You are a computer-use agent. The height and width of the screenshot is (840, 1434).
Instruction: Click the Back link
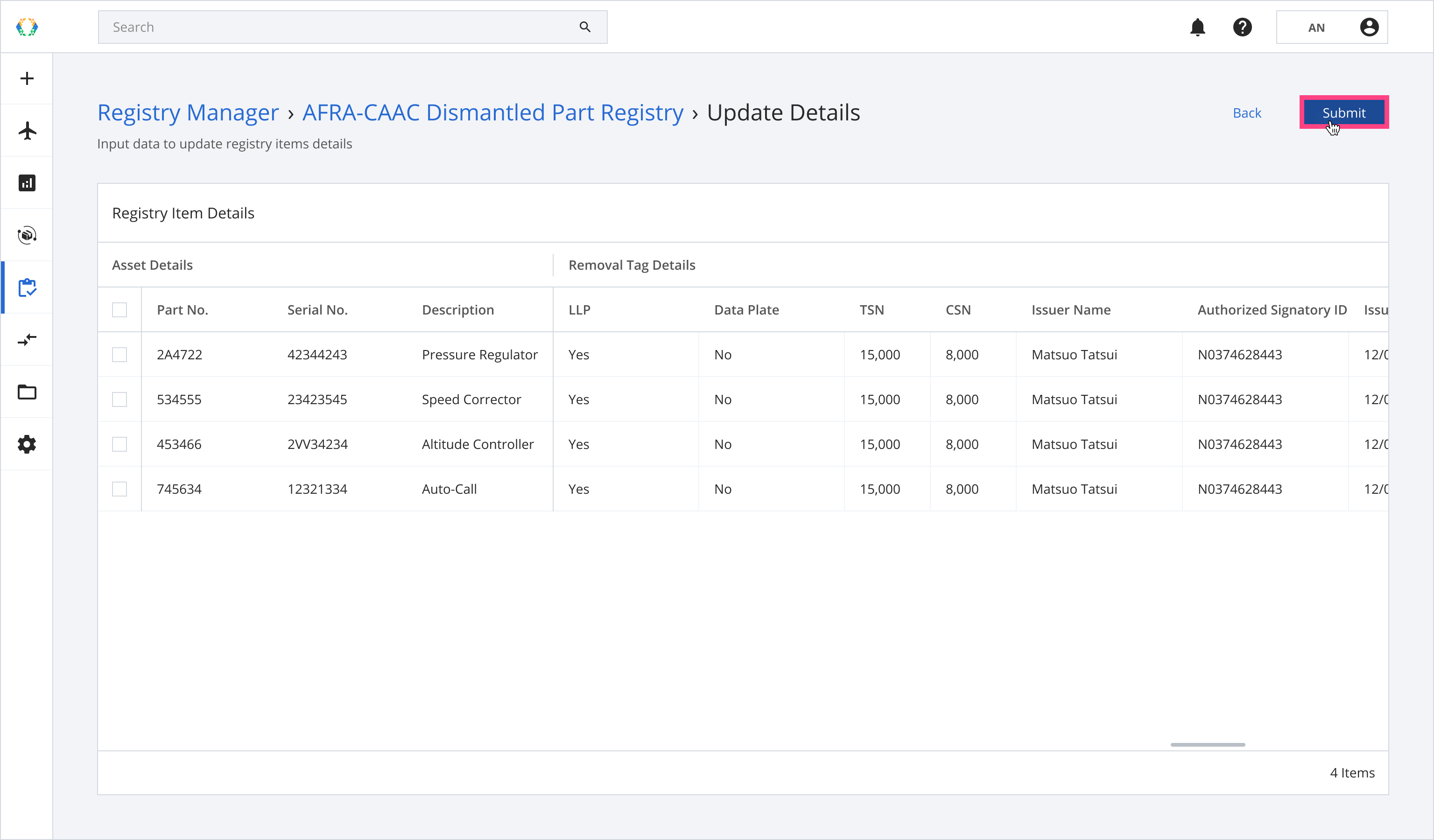click(x=1246, y=113)
